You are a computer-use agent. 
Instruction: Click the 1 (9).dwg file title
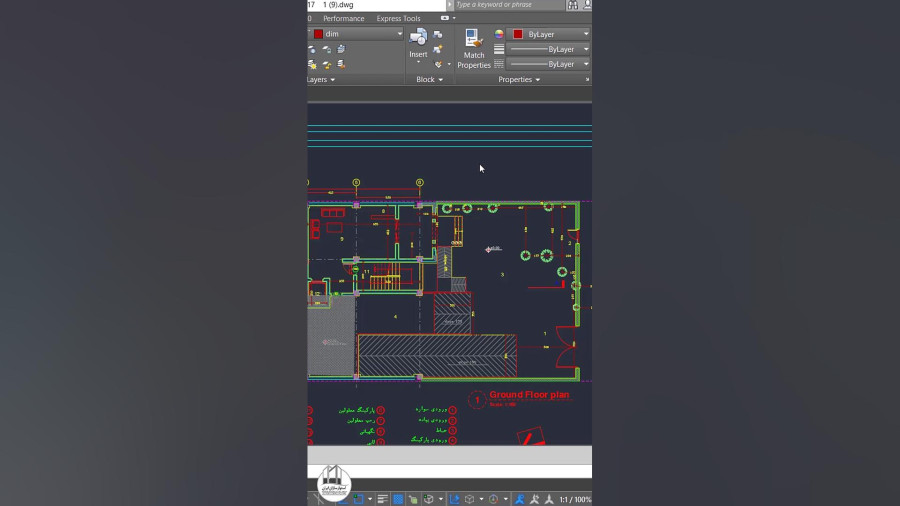pos(338,5)
